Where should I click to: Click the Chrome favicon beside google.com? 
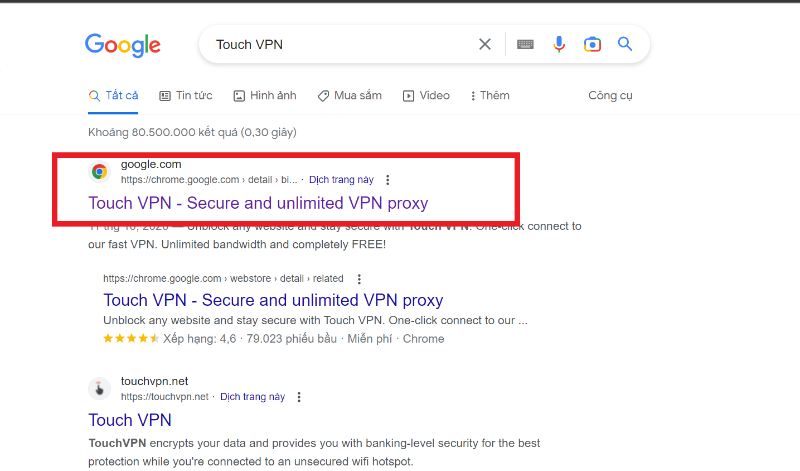pyautogui.click(x=99, y=172)
